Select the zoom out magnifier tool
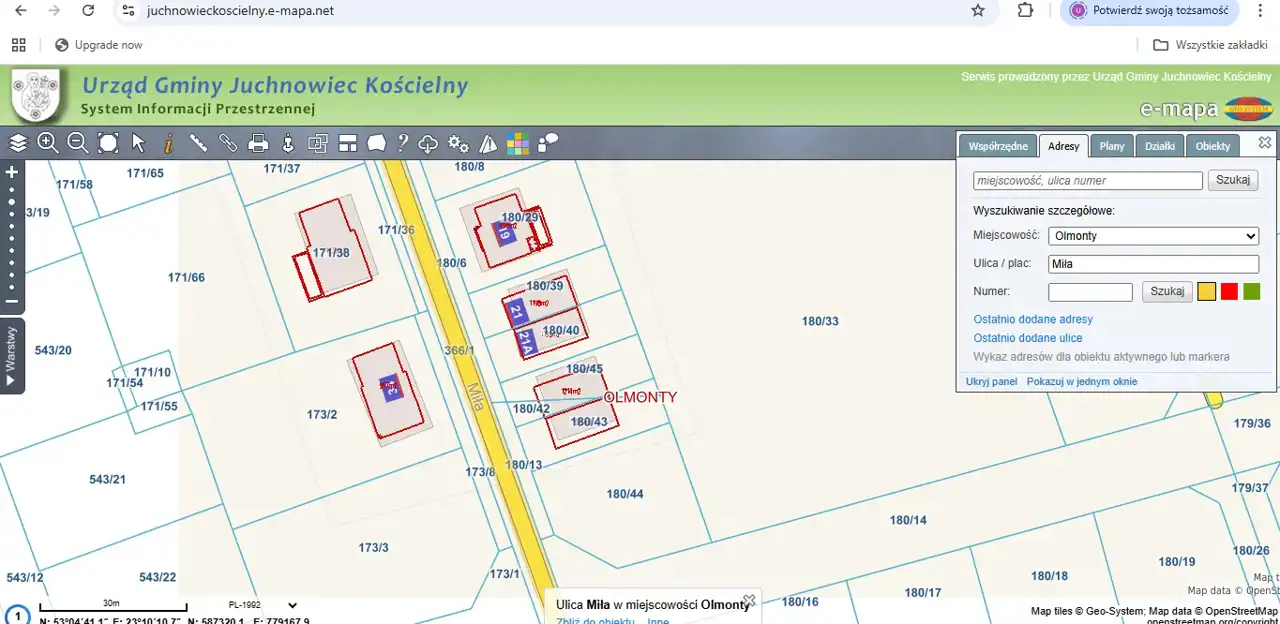1280x624 pixels. tap(77, 143)
